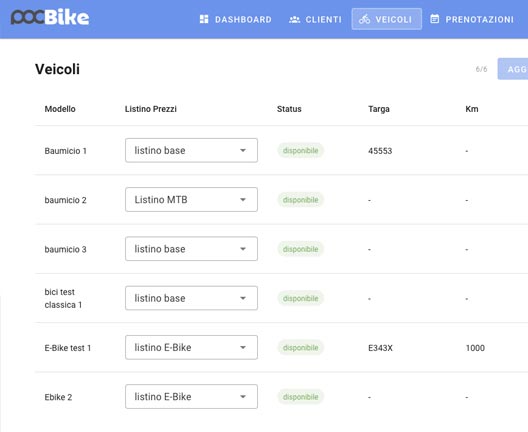Click the plate number 45553

tap(380, 151)
